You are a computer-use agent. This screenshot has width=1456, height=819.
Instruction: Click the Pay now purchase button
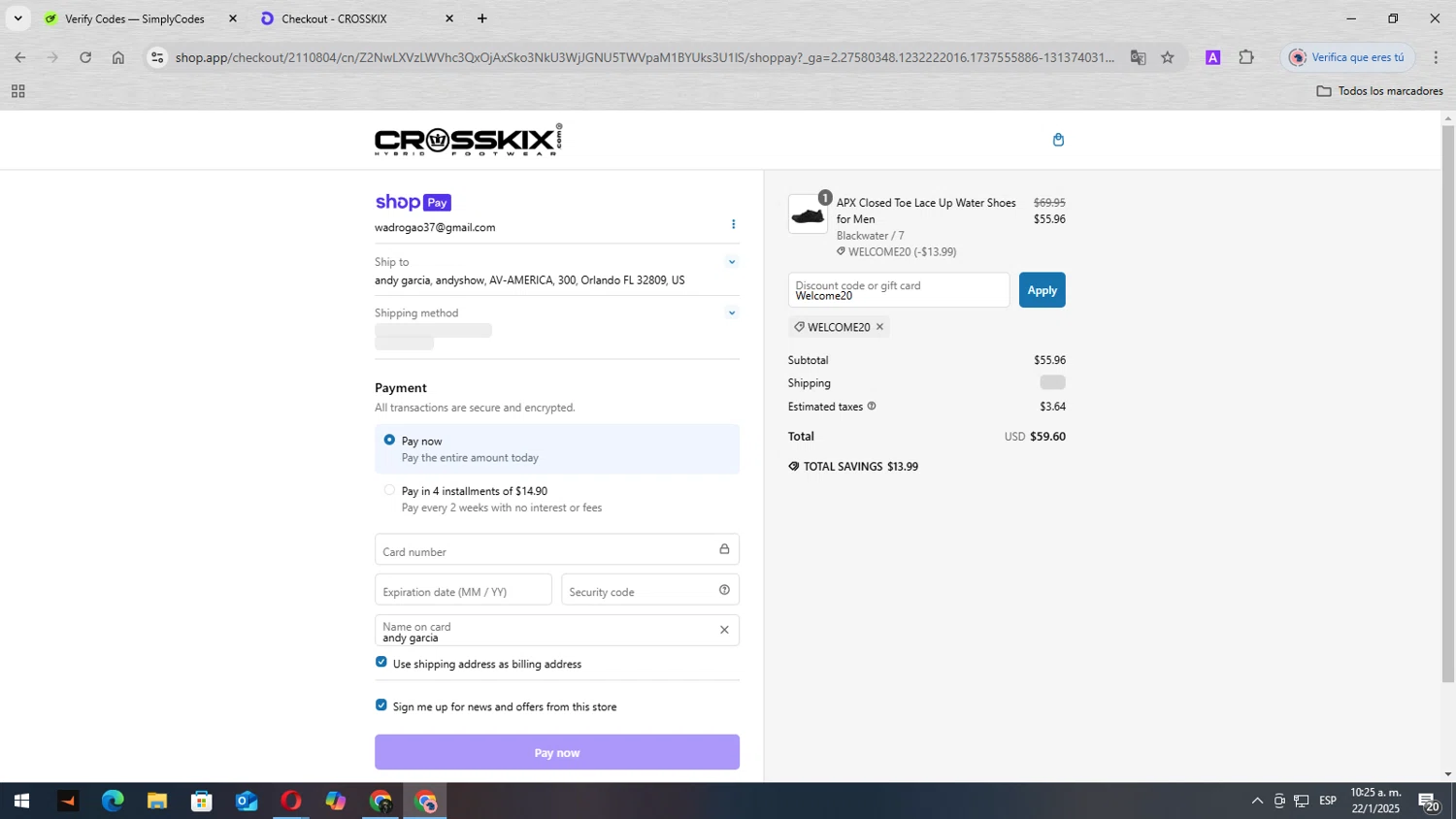557,752
